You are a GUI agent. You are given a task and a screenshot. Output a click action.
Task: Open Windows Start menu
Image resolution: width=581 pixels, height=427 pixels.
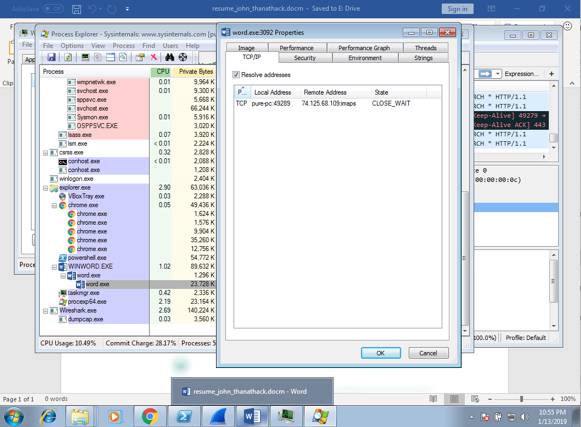coord(14,416)
